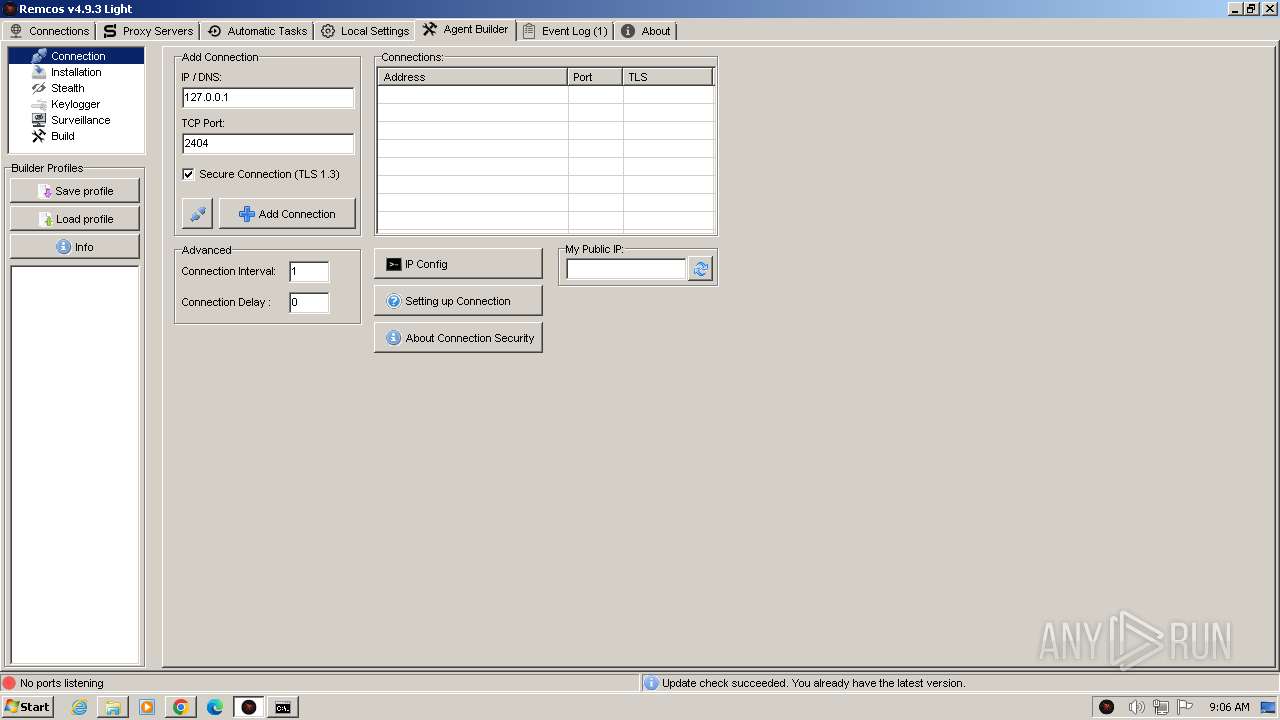Click the Port column header
The height and width of the screenshot is (720, 1280).
(595, 77)
